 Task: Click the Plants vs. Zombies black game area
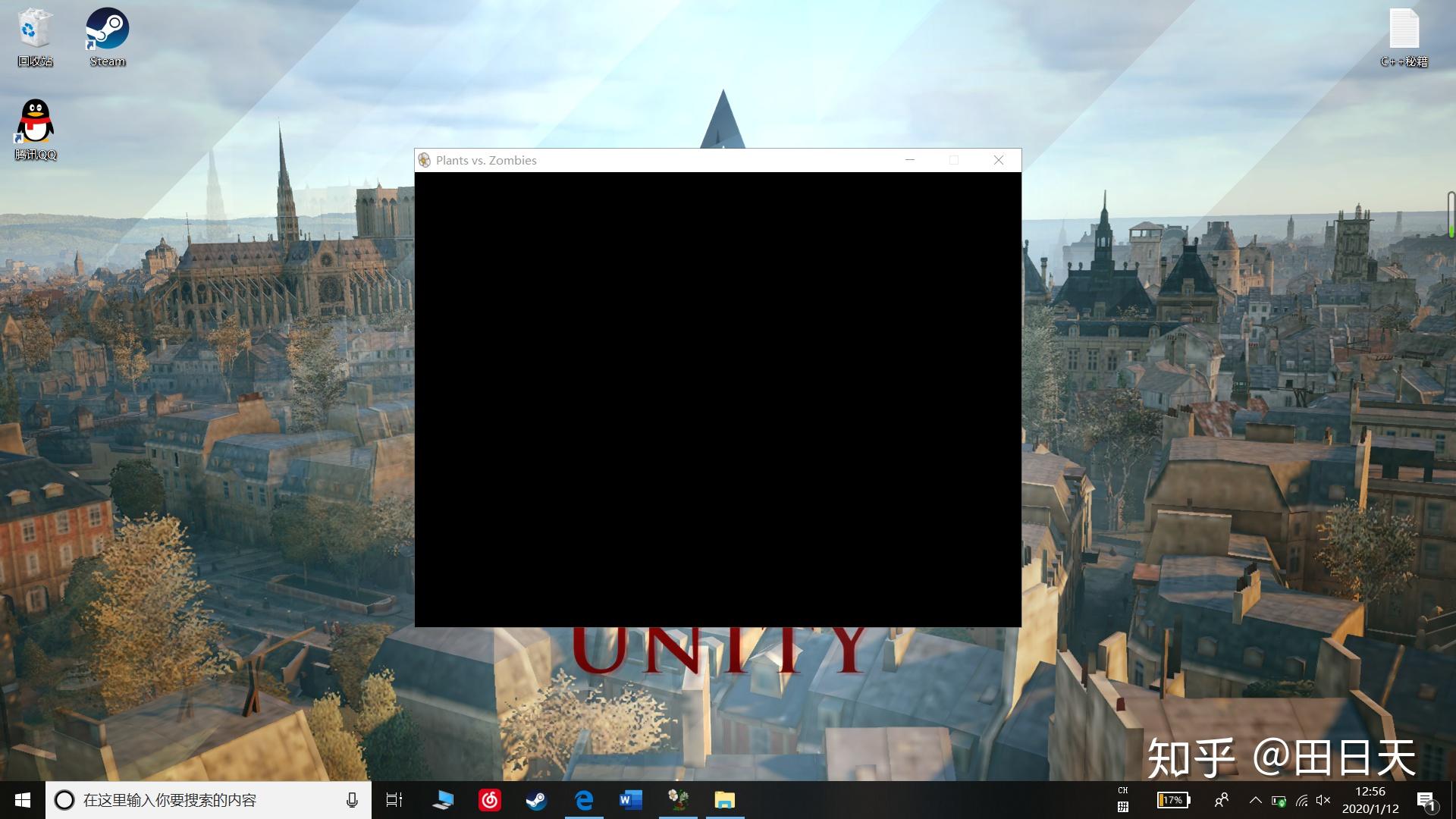(718, 400)
